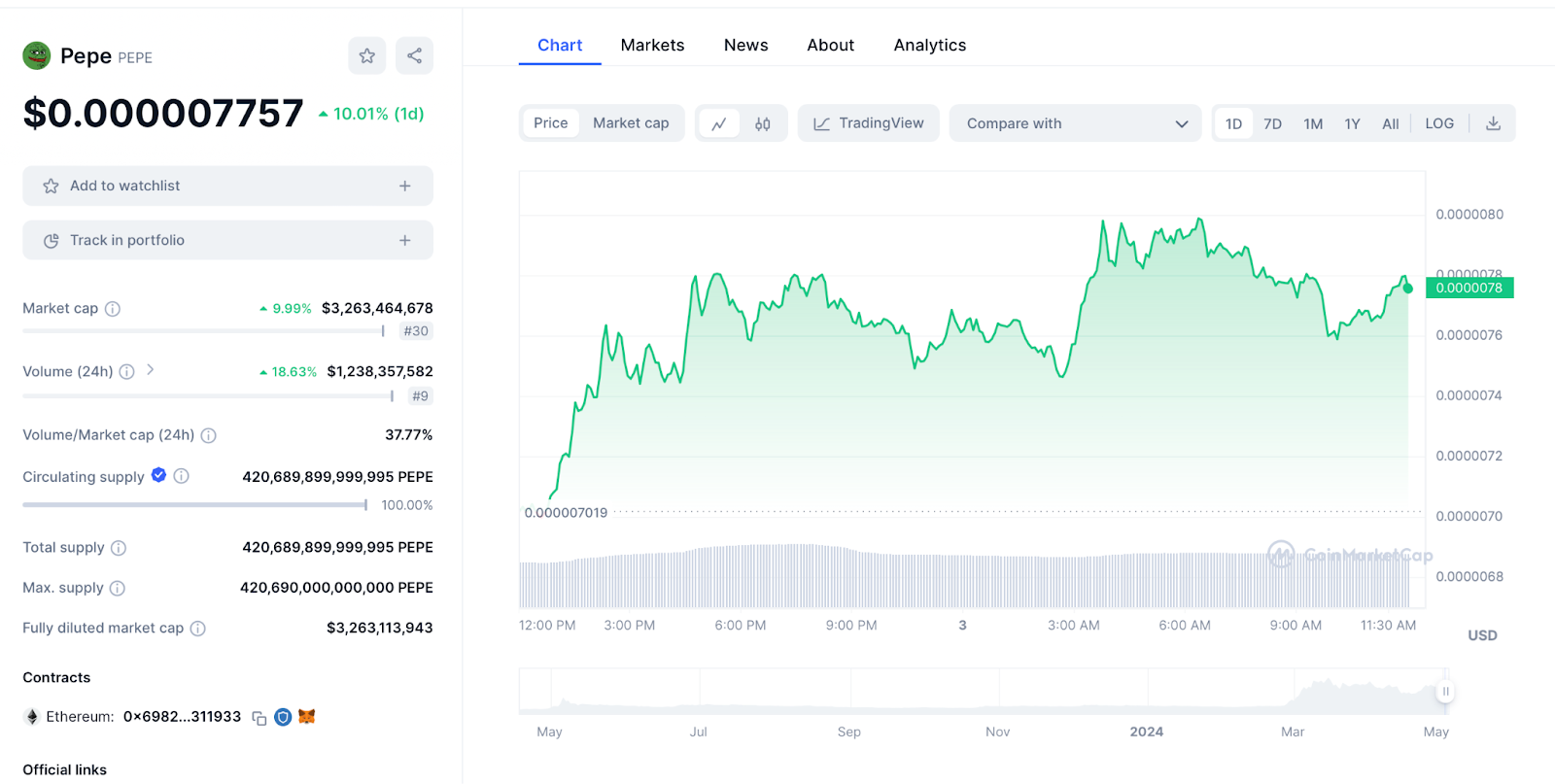
Task: Click info icon beside Volume/Market cap (24h)
Action: click(x=208, y=435)
